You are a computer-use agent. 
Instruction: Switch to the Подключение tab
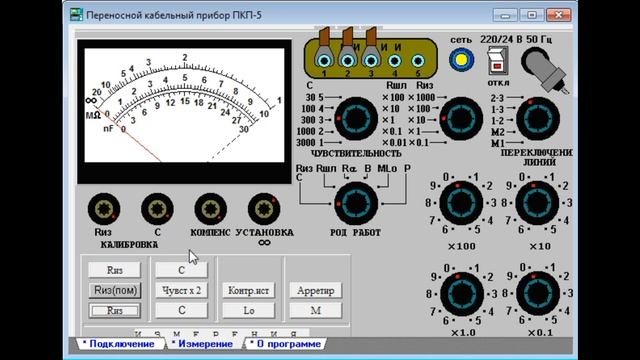point(121,344)
